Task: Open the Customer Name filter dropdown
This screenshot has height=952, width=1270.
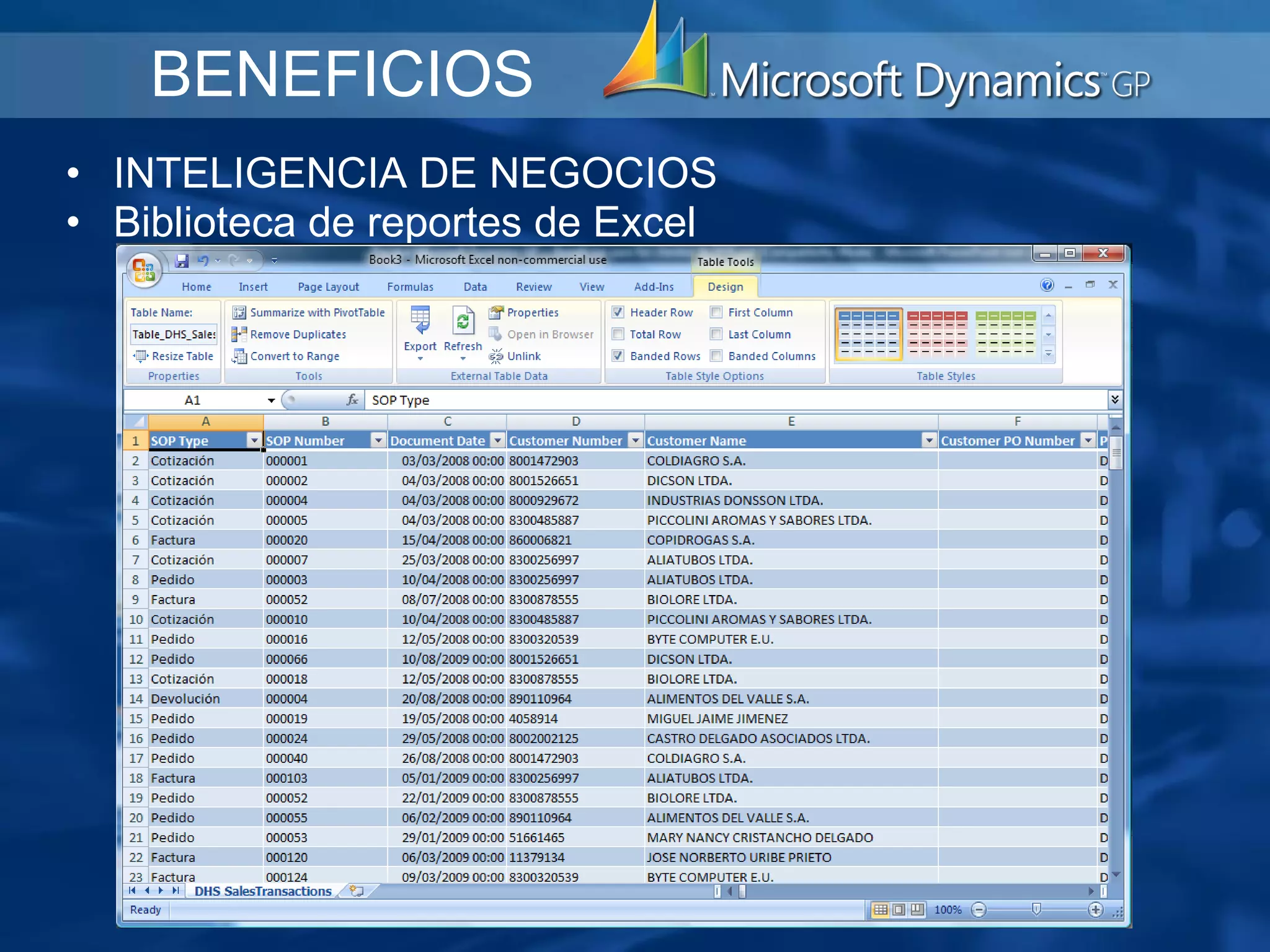Action: click(928, 440)
